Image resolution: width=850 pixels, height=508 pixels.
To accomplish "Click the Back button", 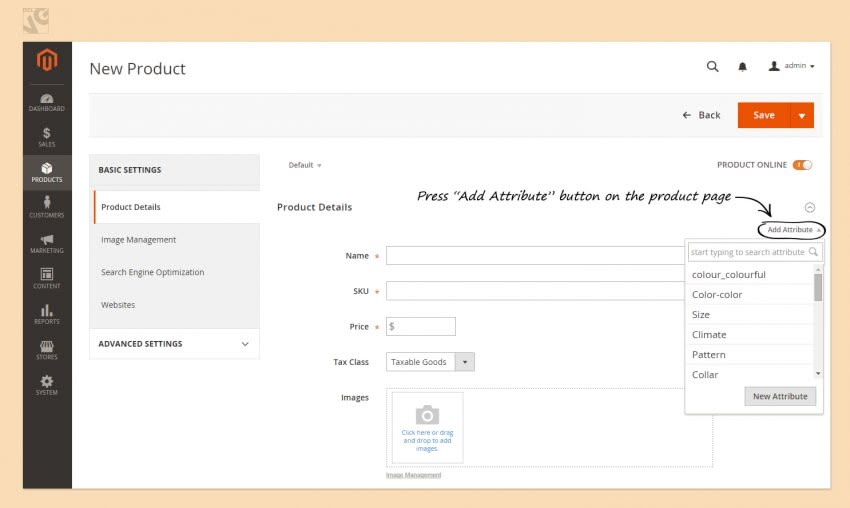I will 701,115.
